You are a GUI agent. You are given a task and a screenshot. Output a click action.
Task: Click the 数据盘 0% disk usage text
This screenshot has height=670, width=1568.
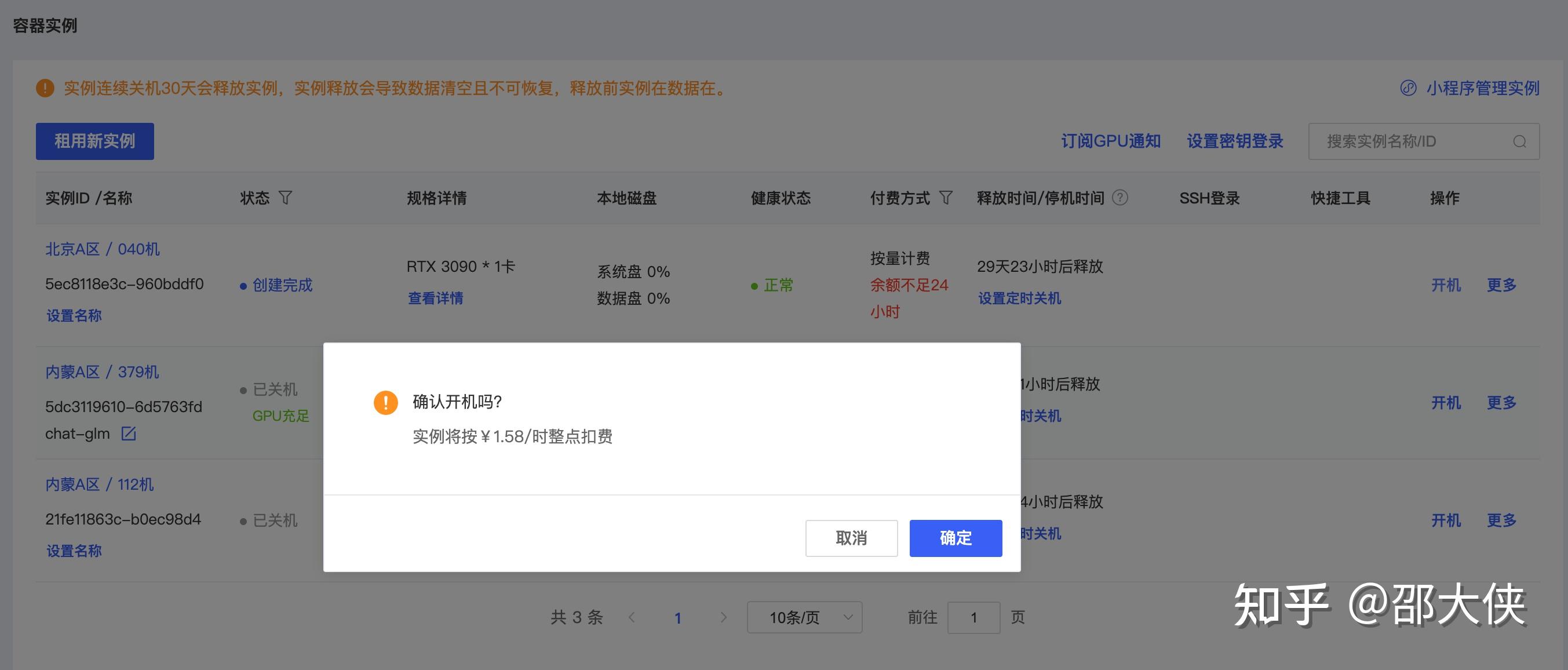click(x=633, y=298)
